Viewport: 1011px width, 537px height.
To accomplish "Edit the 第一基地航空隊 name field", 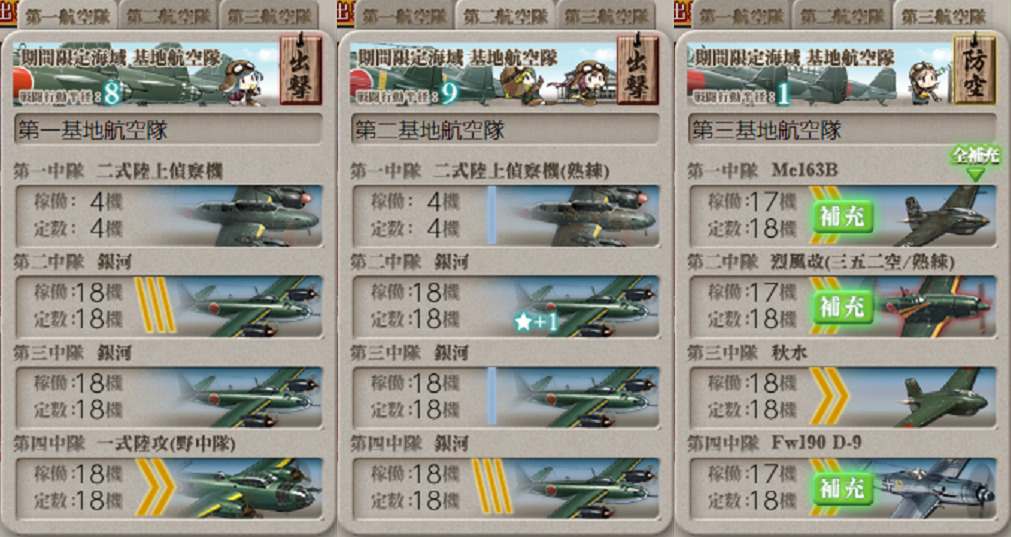I will tap(168, 130).
